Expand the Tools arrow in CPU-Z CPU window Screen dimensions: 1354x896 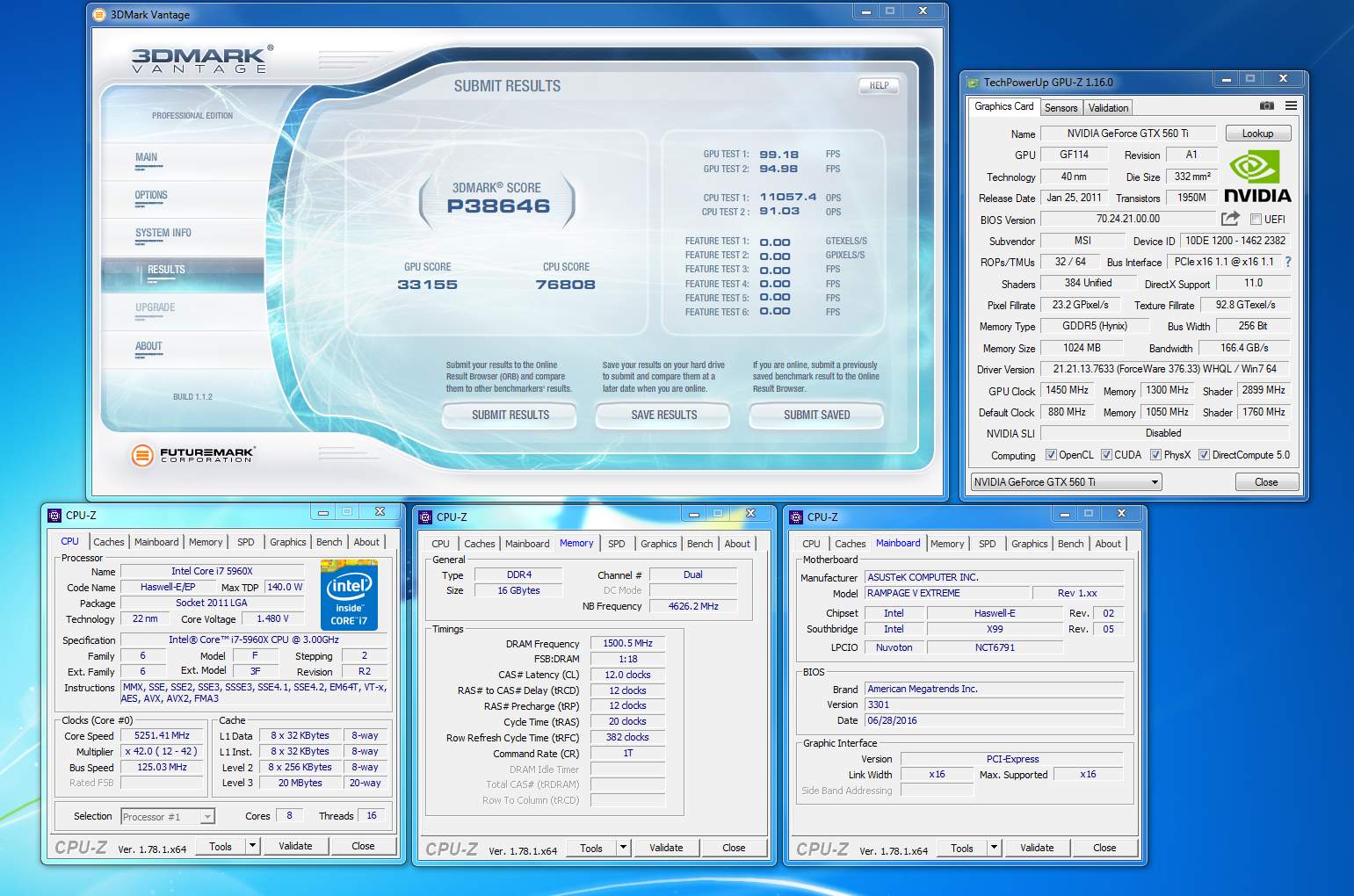coord(252,846)
